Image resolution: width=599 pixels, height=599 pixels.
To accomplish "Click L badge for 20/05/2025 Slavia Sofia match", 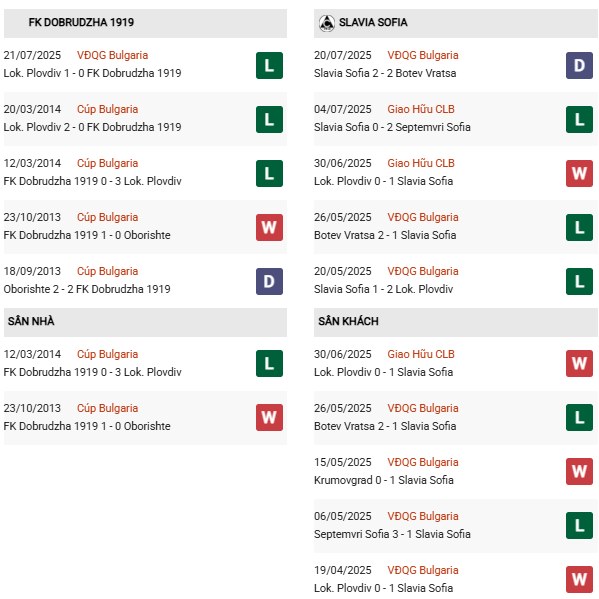I will (579, 282).
